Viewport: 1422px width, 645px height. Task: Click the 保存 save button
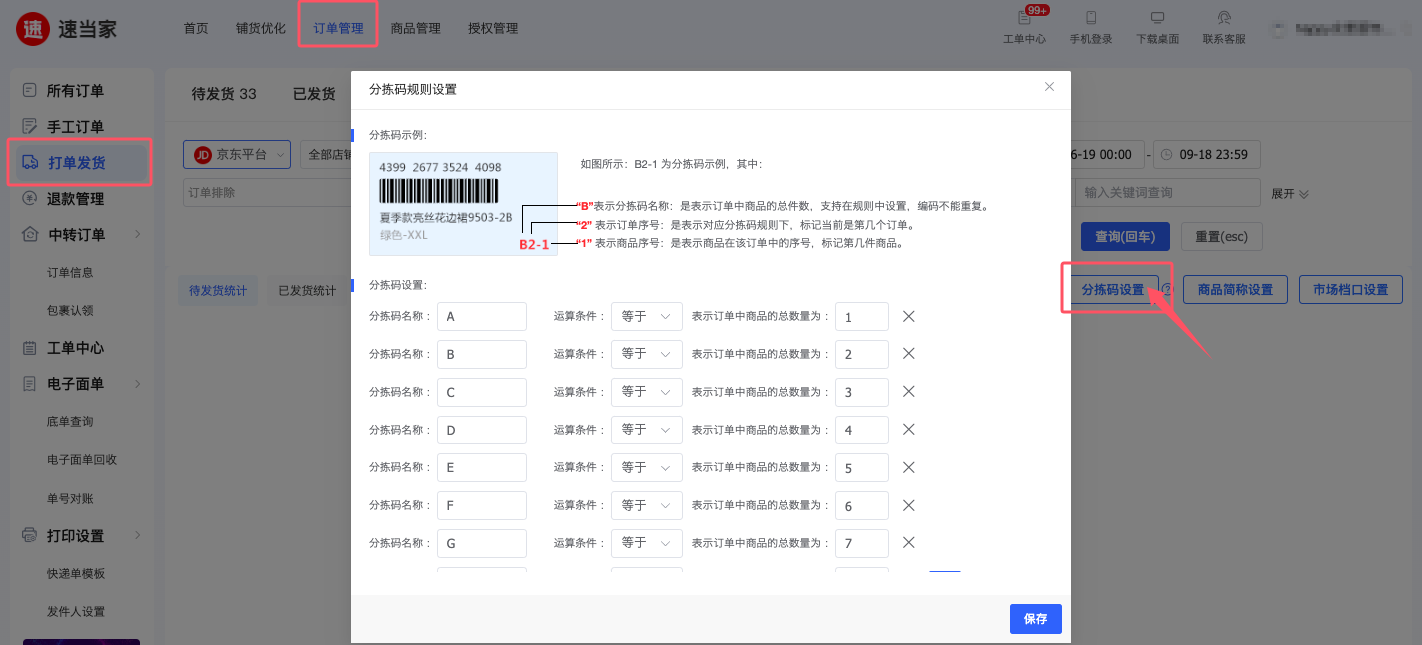click(x=1035, y=618)
